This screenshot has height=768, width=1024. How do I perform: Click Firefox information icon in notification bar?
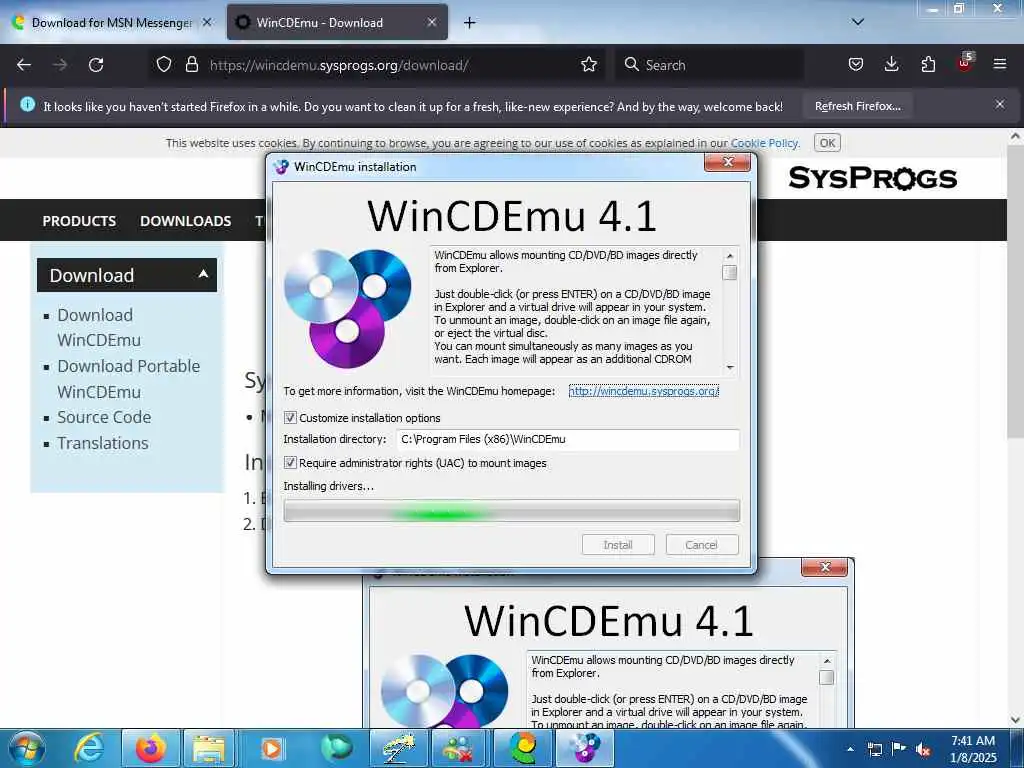tap(27, 104)
